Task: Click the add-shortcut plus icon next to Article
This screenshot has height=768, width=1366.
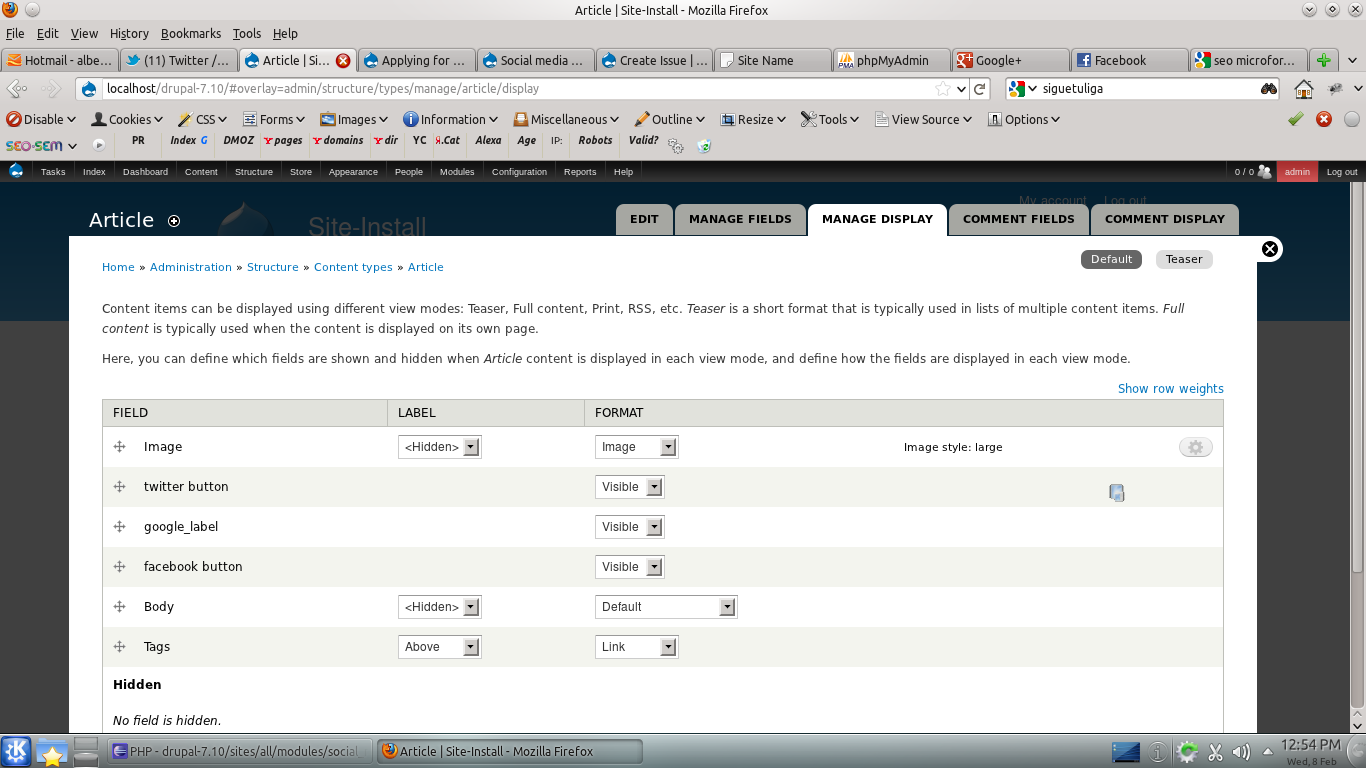Action: pos(174,221)
